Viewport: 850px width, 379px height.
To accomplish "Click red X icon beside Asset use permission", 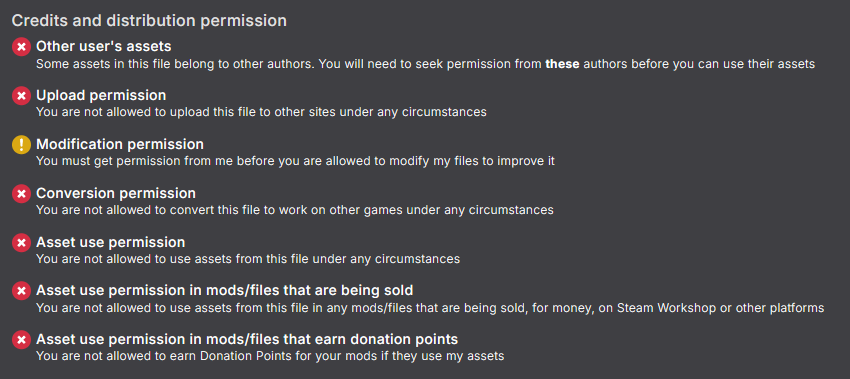I will (21, 242).
